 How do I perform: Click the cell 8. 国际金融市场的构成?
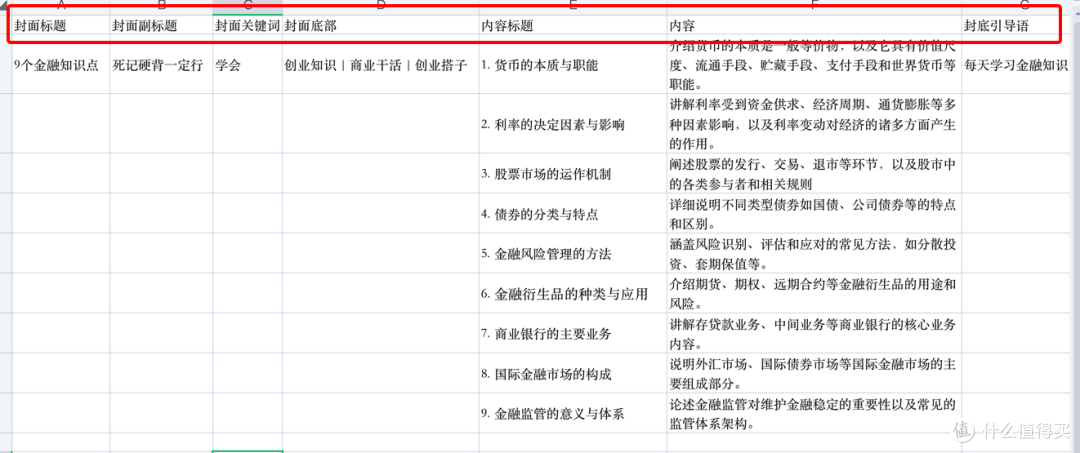click(573, 374)
